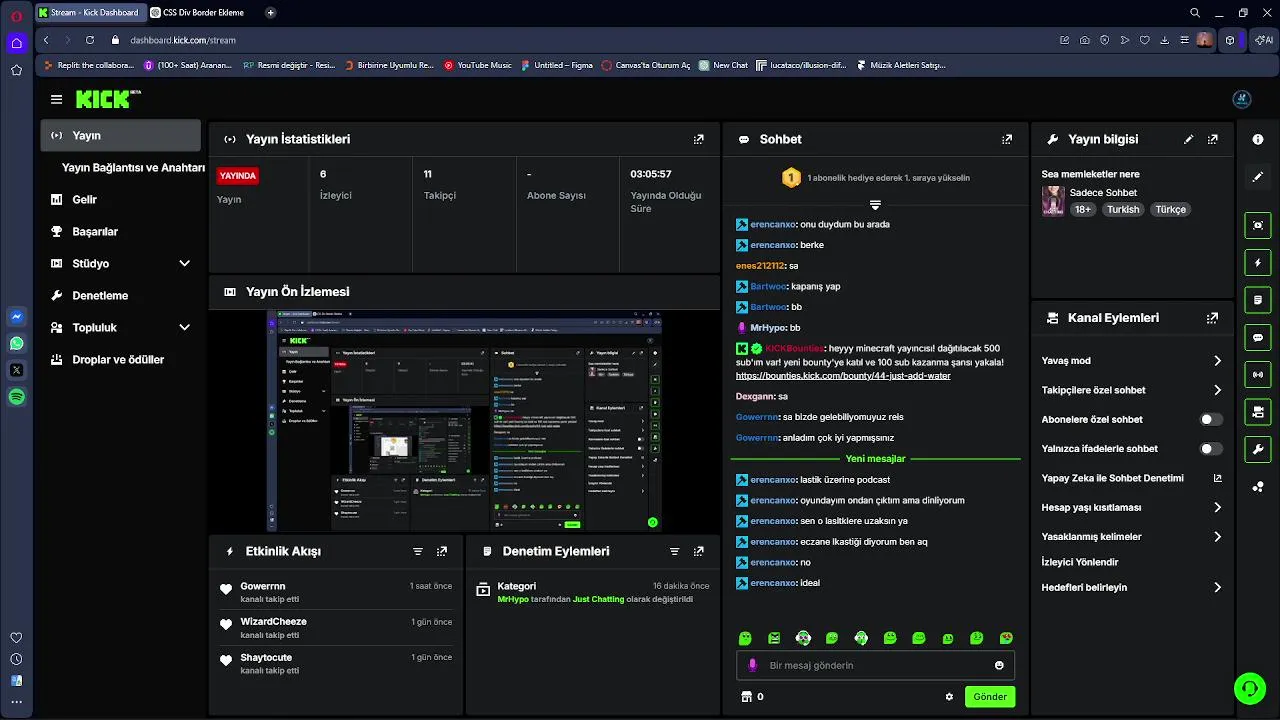Open Hedefleri belirleyin chevron
The width and height of the screenshot is (1280, 720).
(1217, 587)
